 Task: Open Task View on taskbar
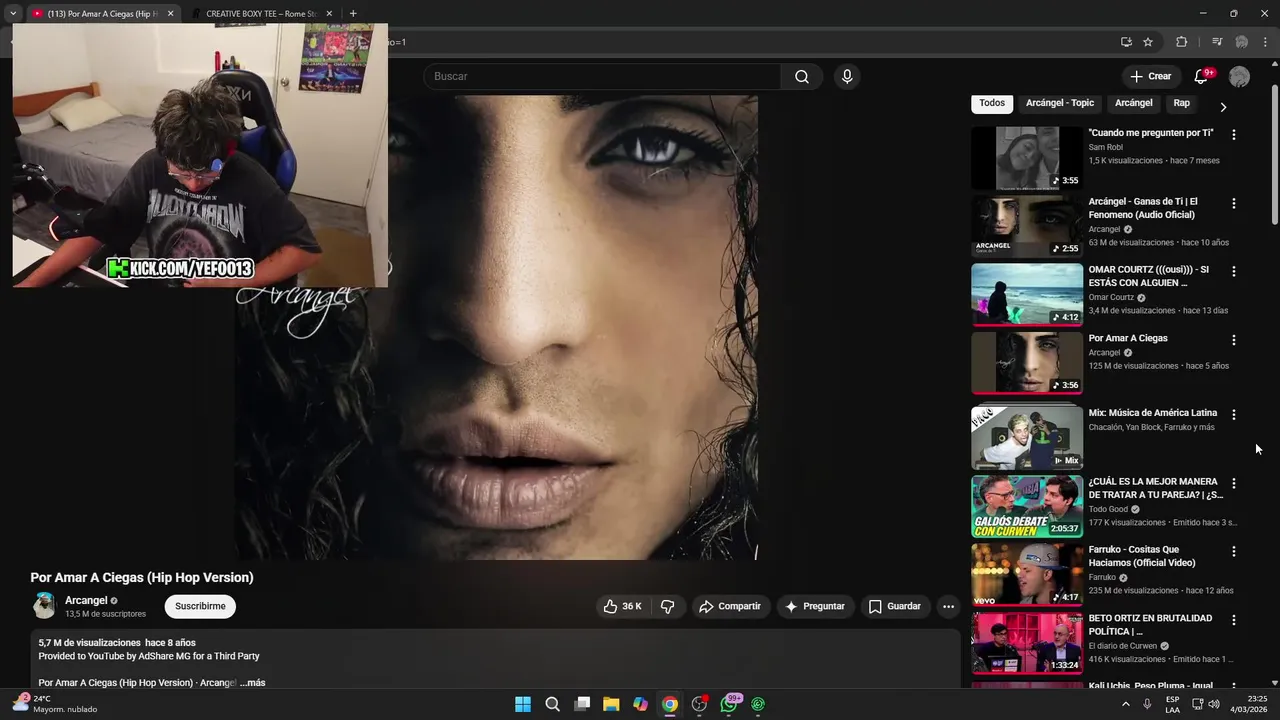coord(582,704)
